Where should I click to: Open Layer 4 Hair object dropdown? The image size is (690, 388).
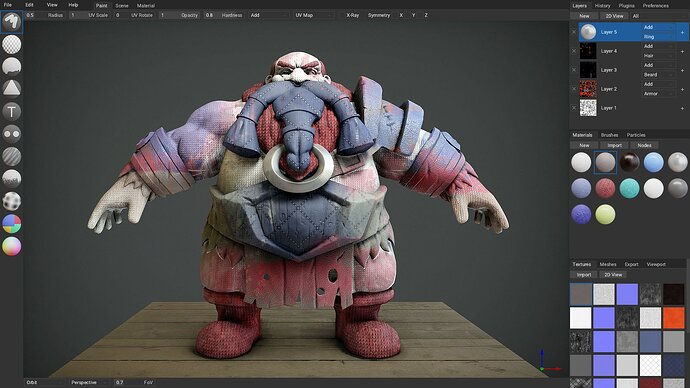[658, 56]
